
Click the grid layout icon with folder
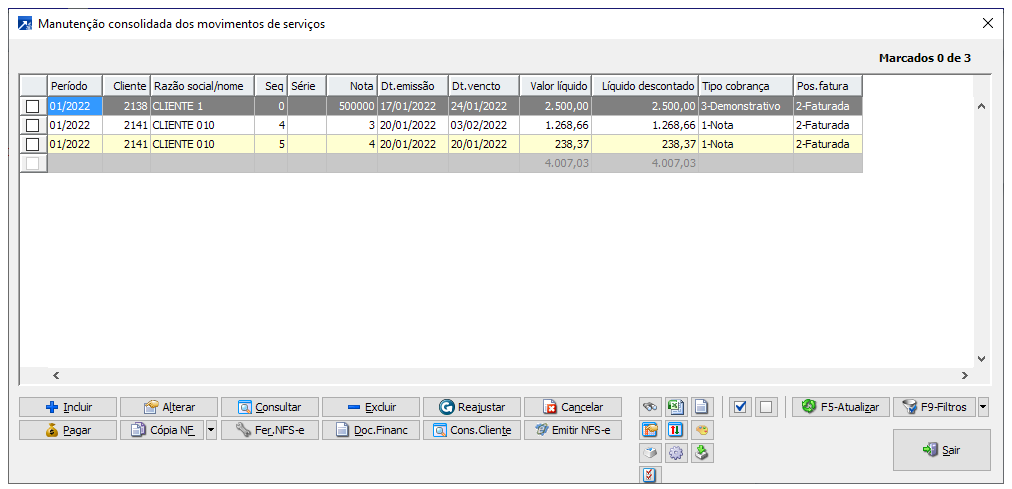[649, 430]
